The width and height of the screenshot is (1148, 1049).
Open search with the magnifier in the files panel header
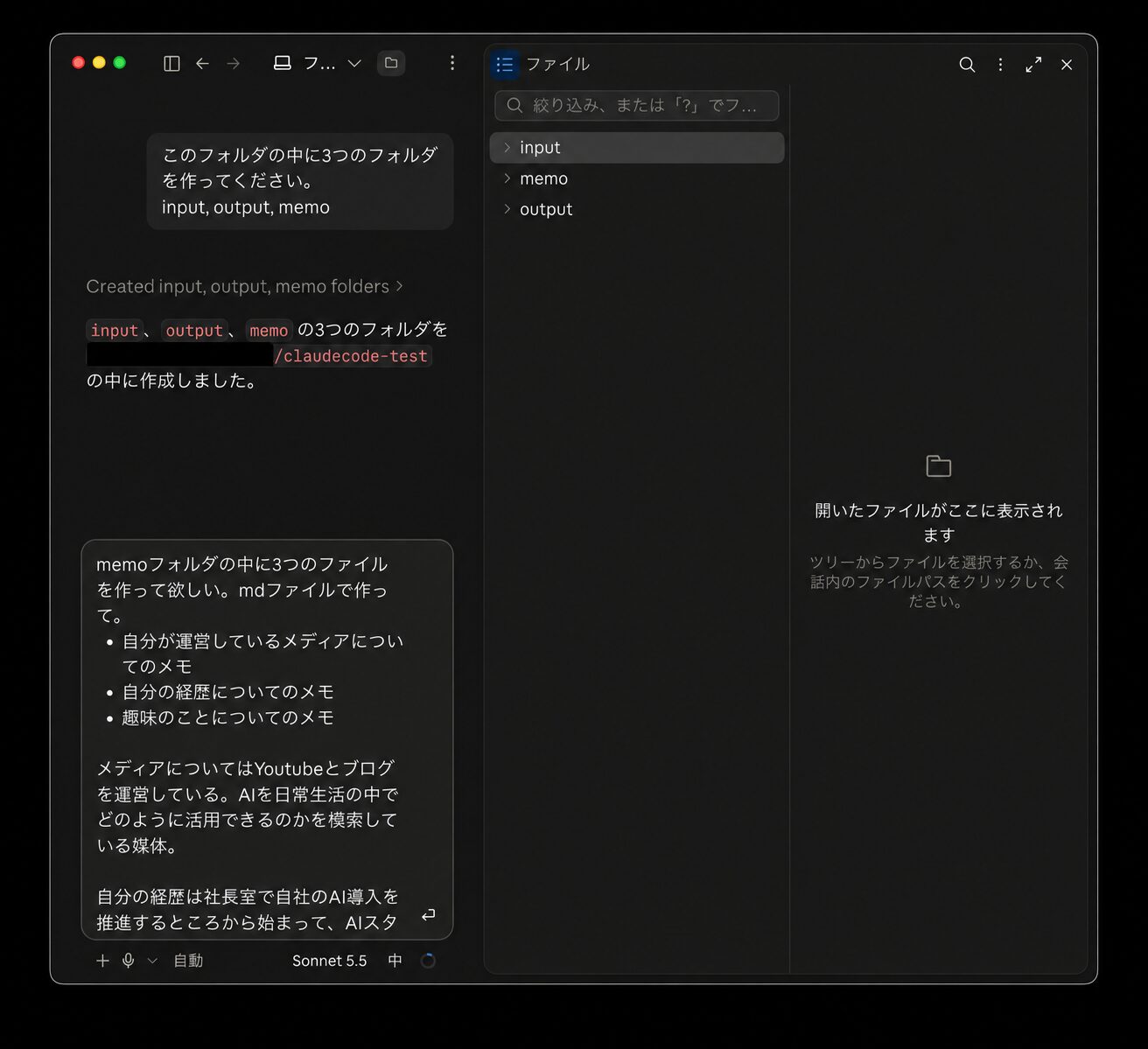[x=967, y=65]
